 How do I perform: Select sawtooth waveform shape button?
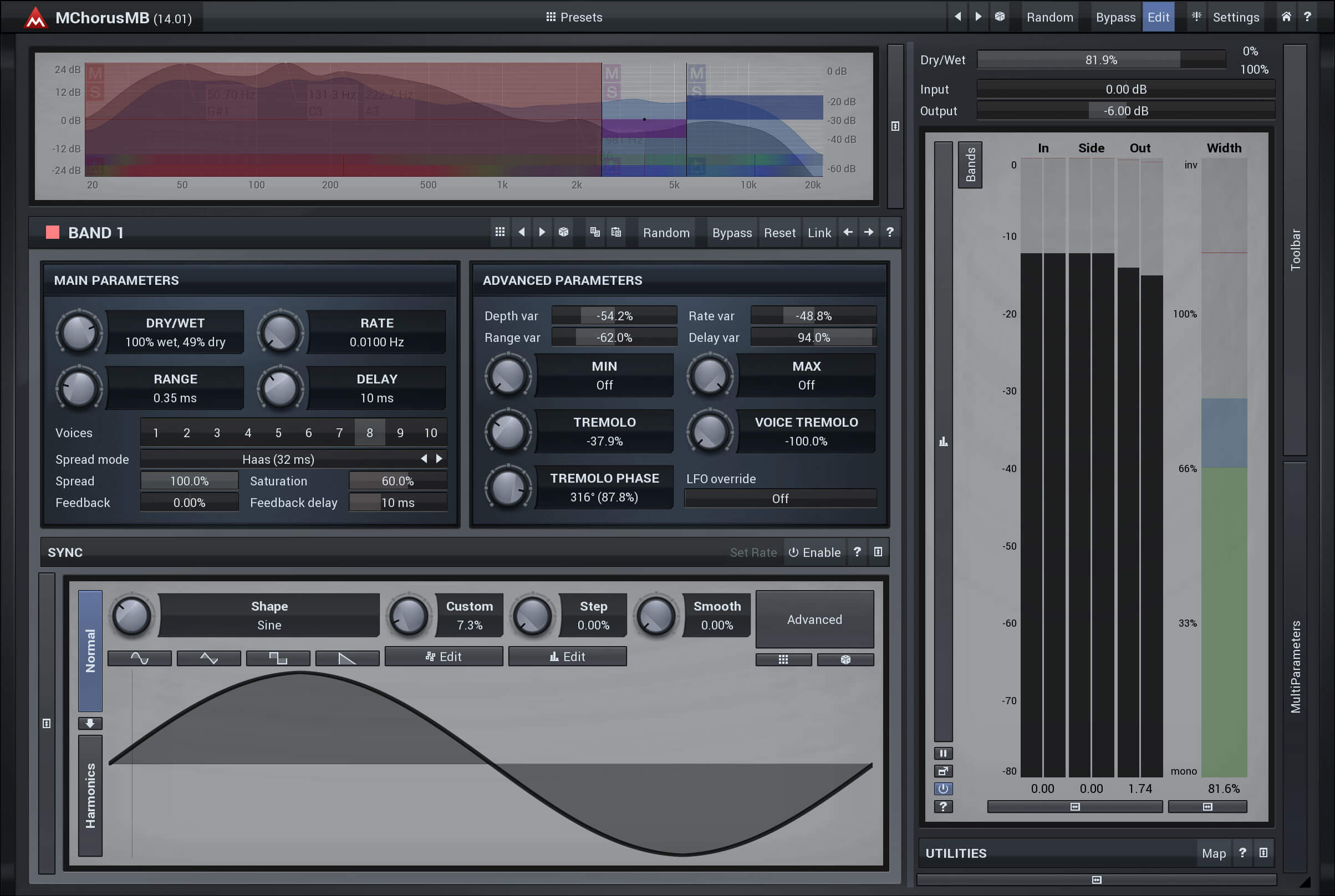coord(347,658)
